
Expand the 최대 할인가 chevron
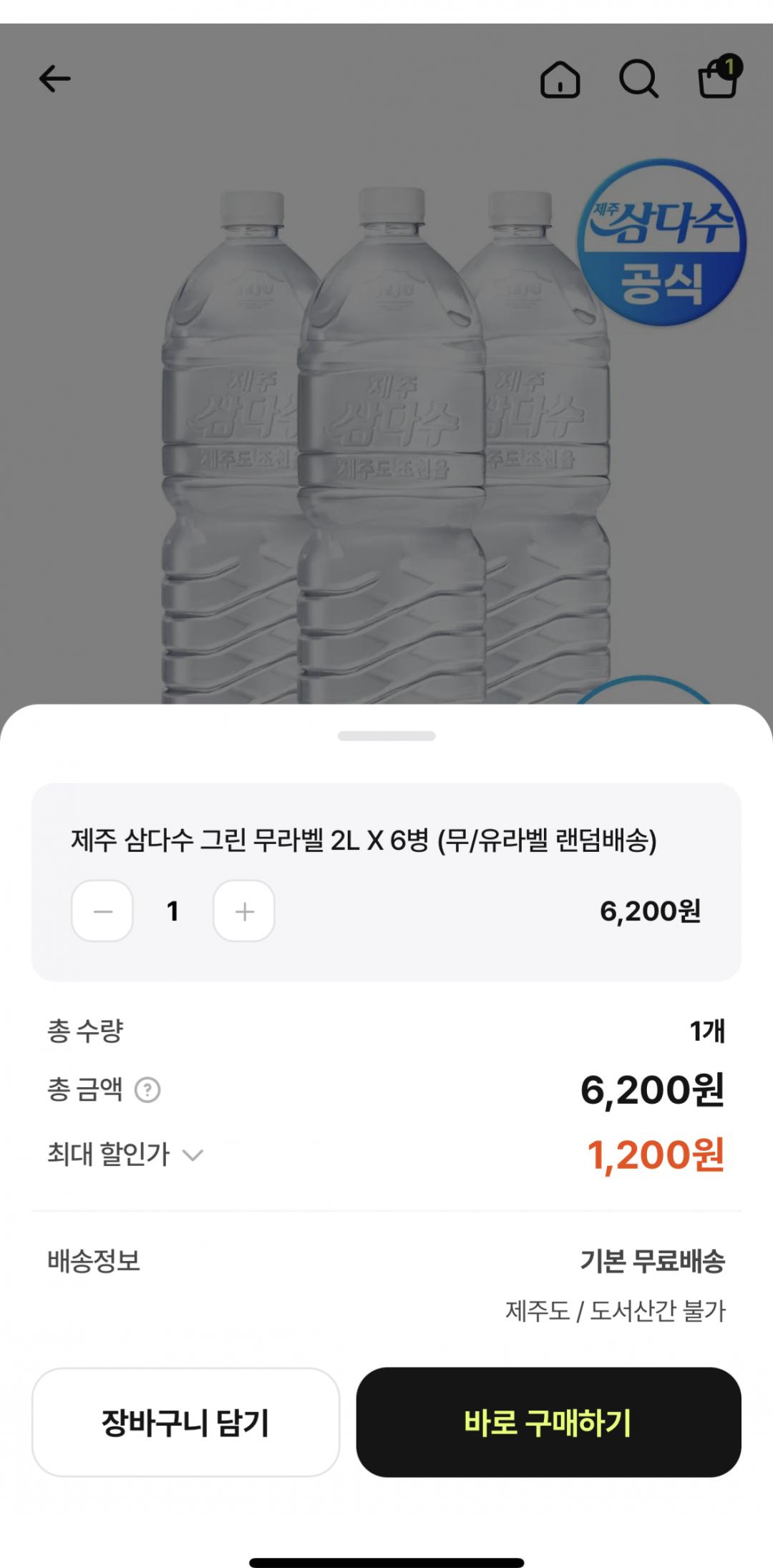click(193, 1155)
